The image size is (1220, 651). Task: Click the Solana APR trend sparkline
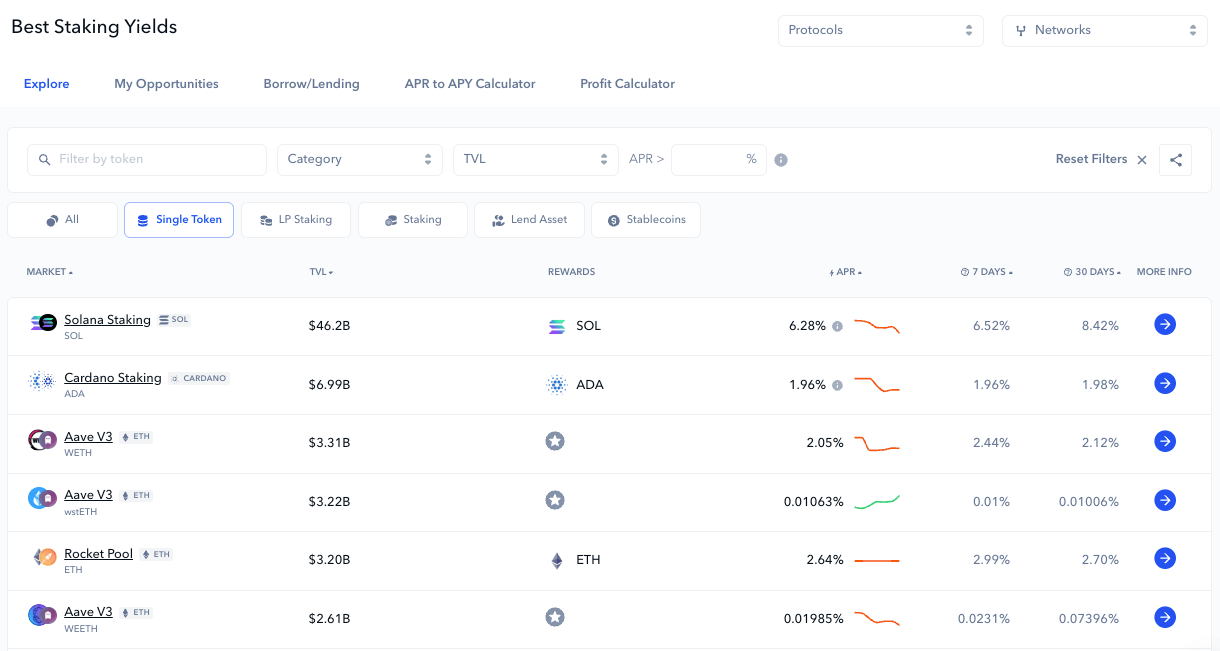tap(877, 326)
